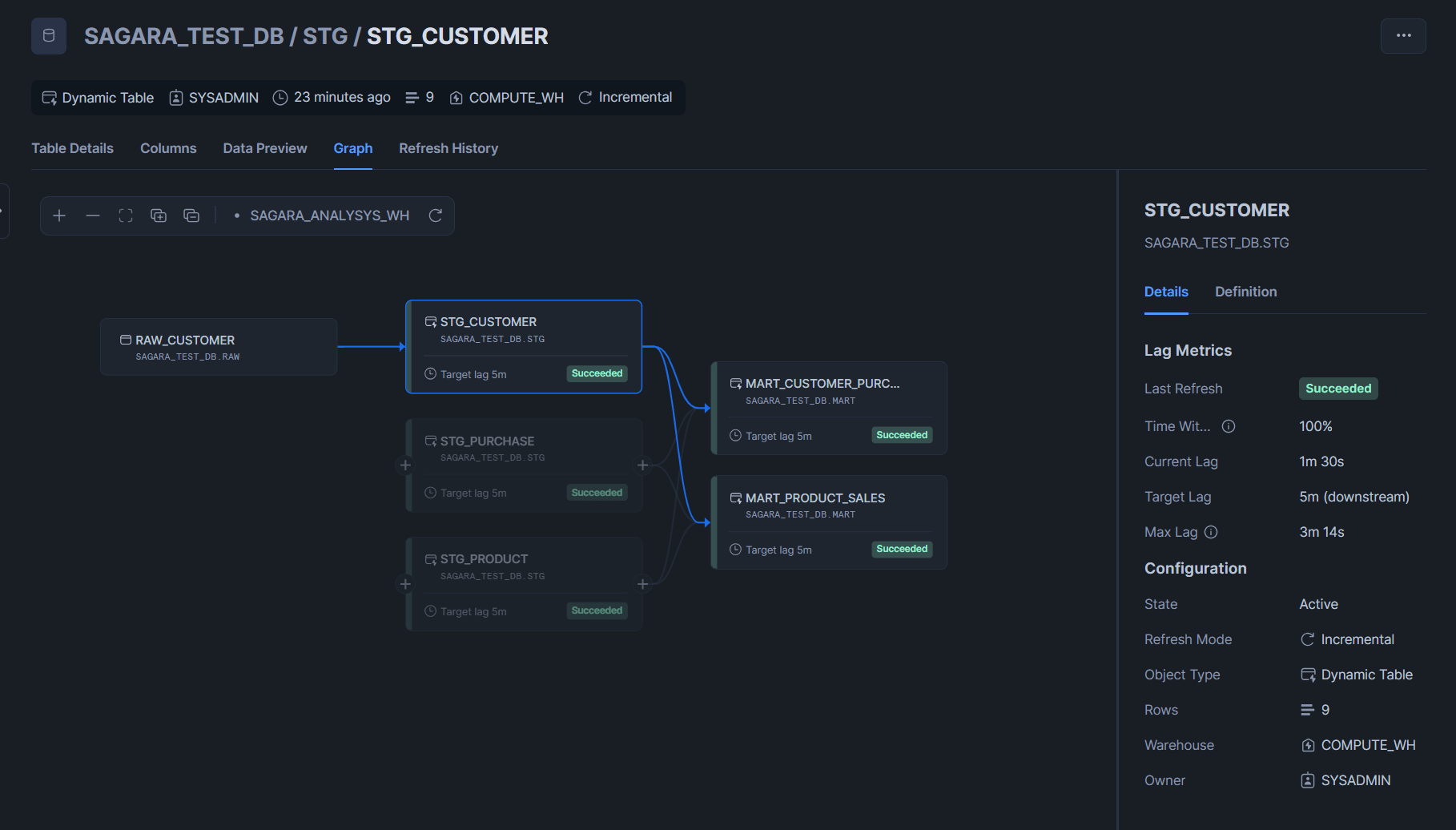Refresh the graph with the reload icon
This screenshot has height=830, width=1456.
click(436, 216)
